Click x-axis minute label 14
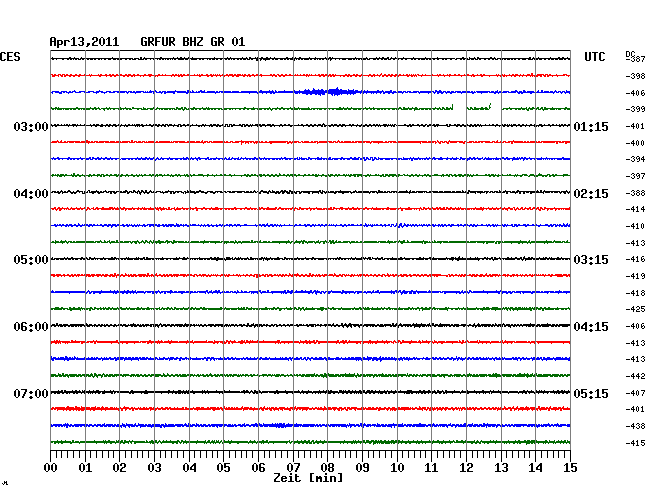650x494 pixels. click(535, 468)
